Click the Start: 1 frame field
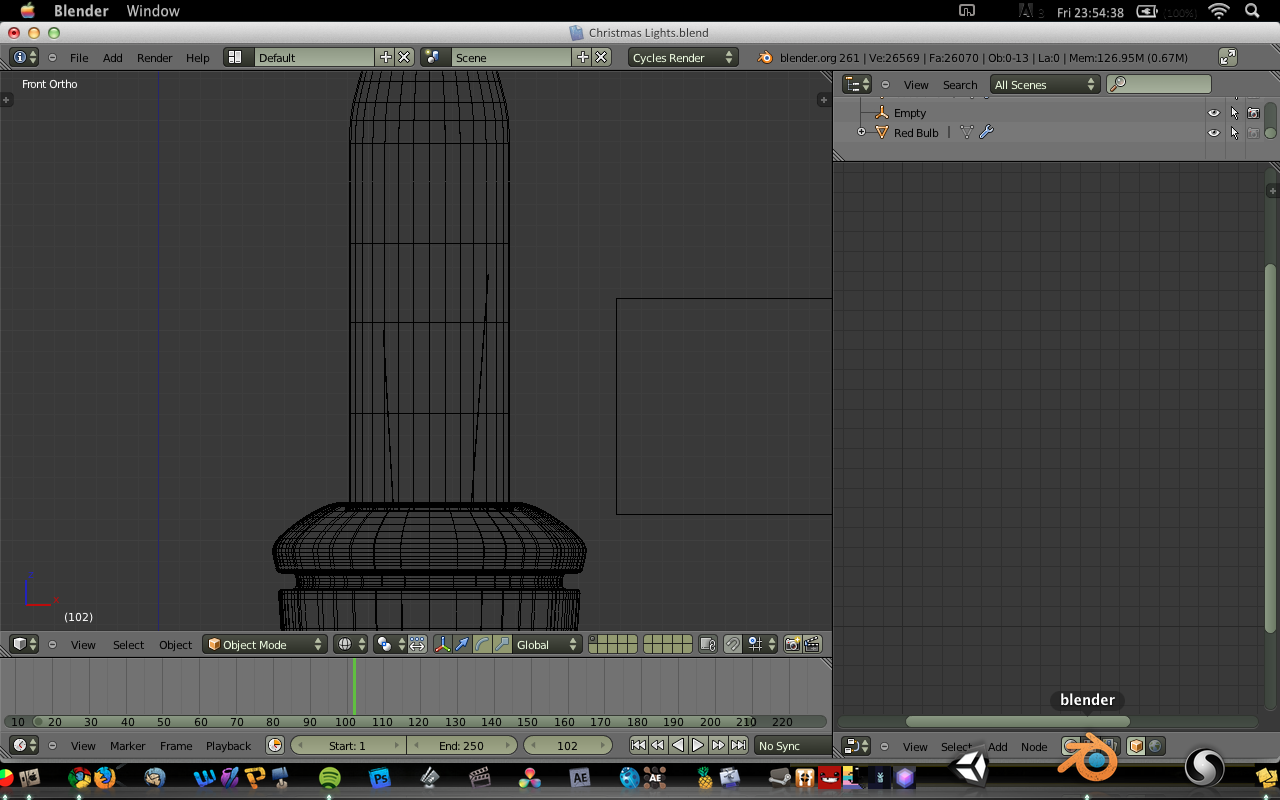1280x800 pixels. point(348,746)
